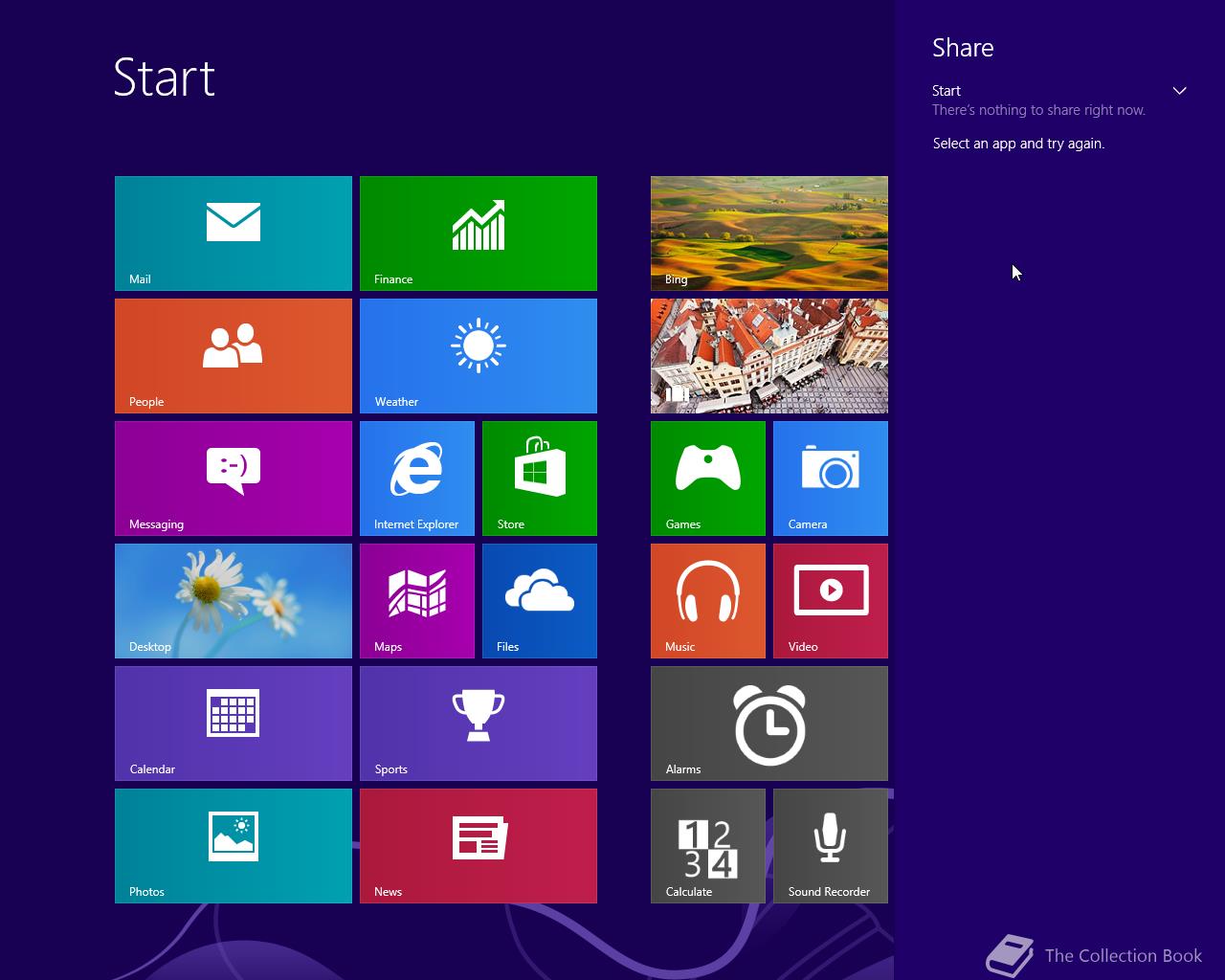Screen dimensions: 1225x980
Task: Launch the Photos tile
Action: pos(234,846)
